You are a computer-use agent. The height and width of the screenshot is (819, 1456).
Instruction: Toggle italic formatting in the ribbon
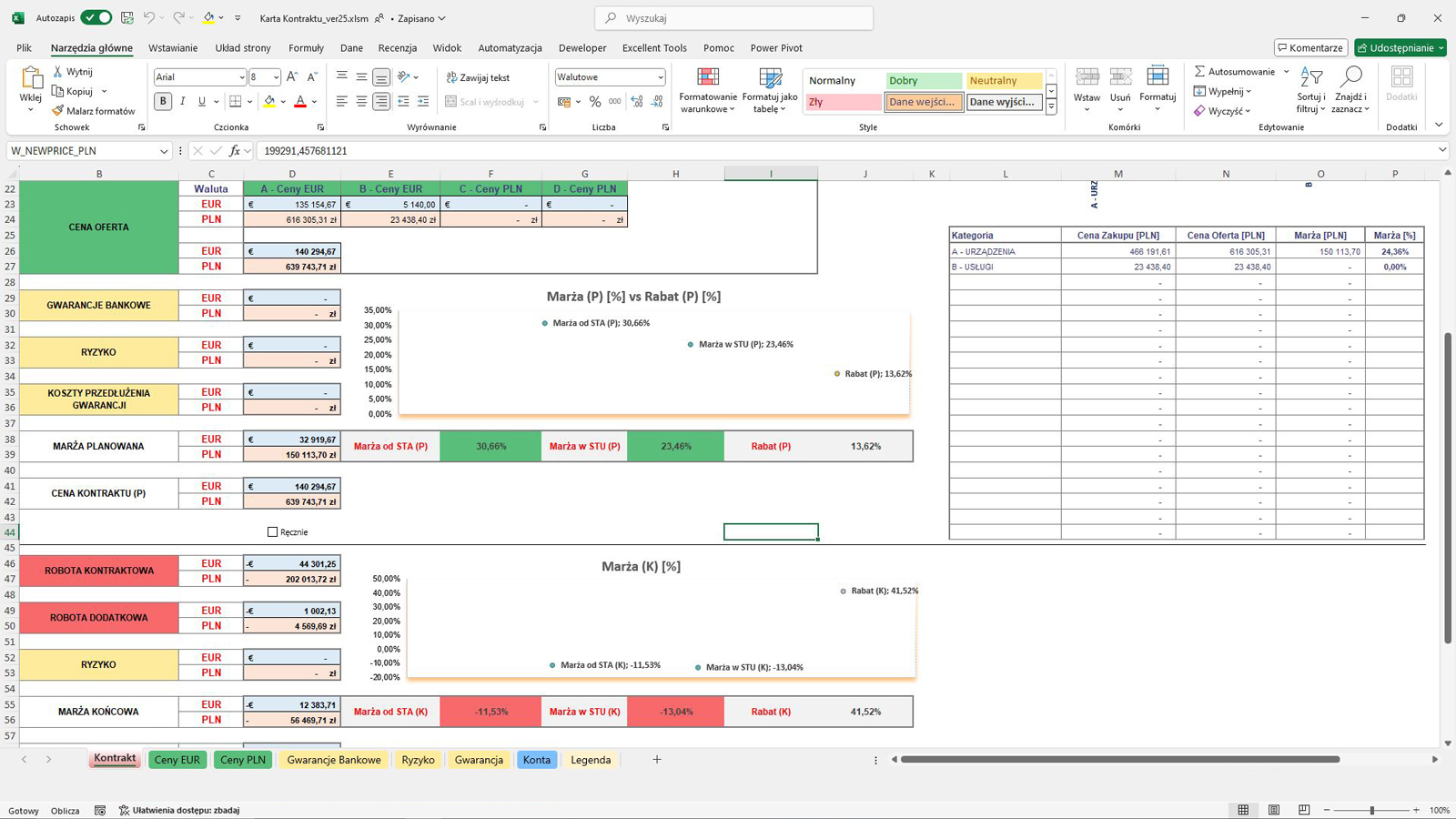click(183, 102)
